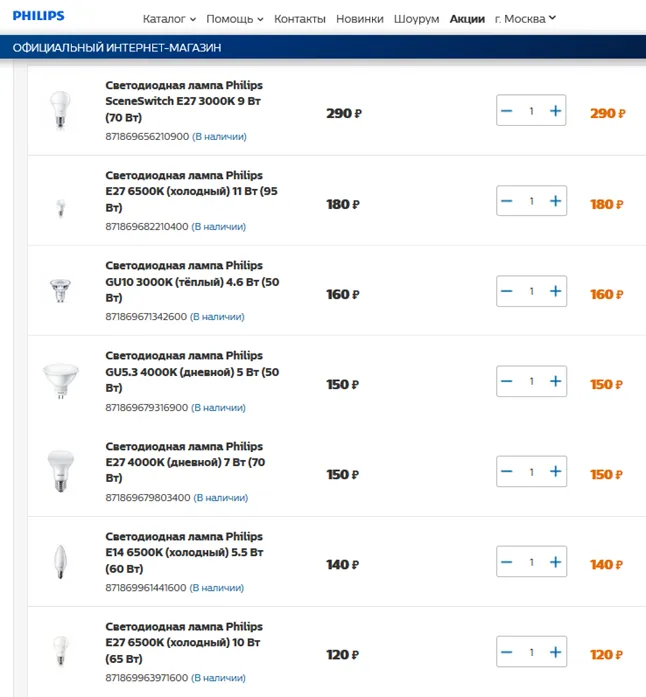Open the Акции menu item
Screen dimensions: 646x697
click(x=467, y=19)
